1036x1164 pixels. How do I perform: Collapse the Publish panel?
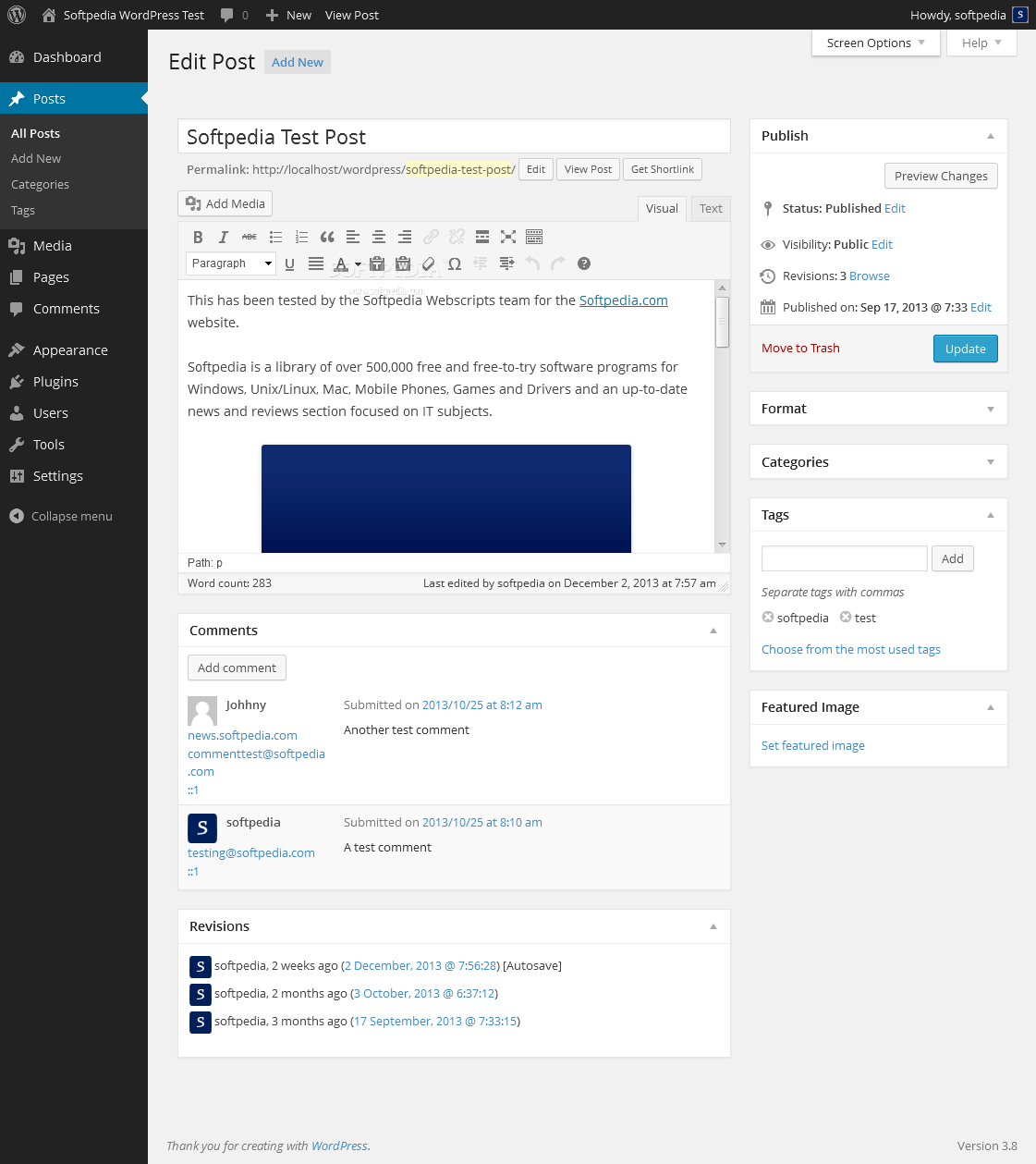pyautogui.click(x=991, y=136)
